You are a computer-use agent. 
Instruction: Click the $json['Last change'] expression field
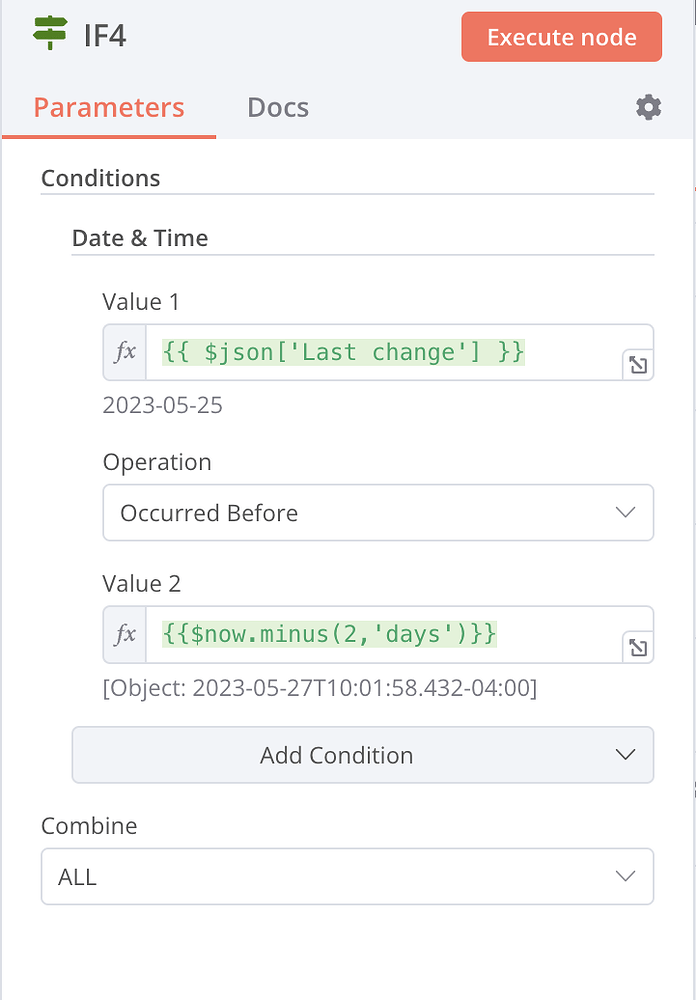(x=385, y=353)
